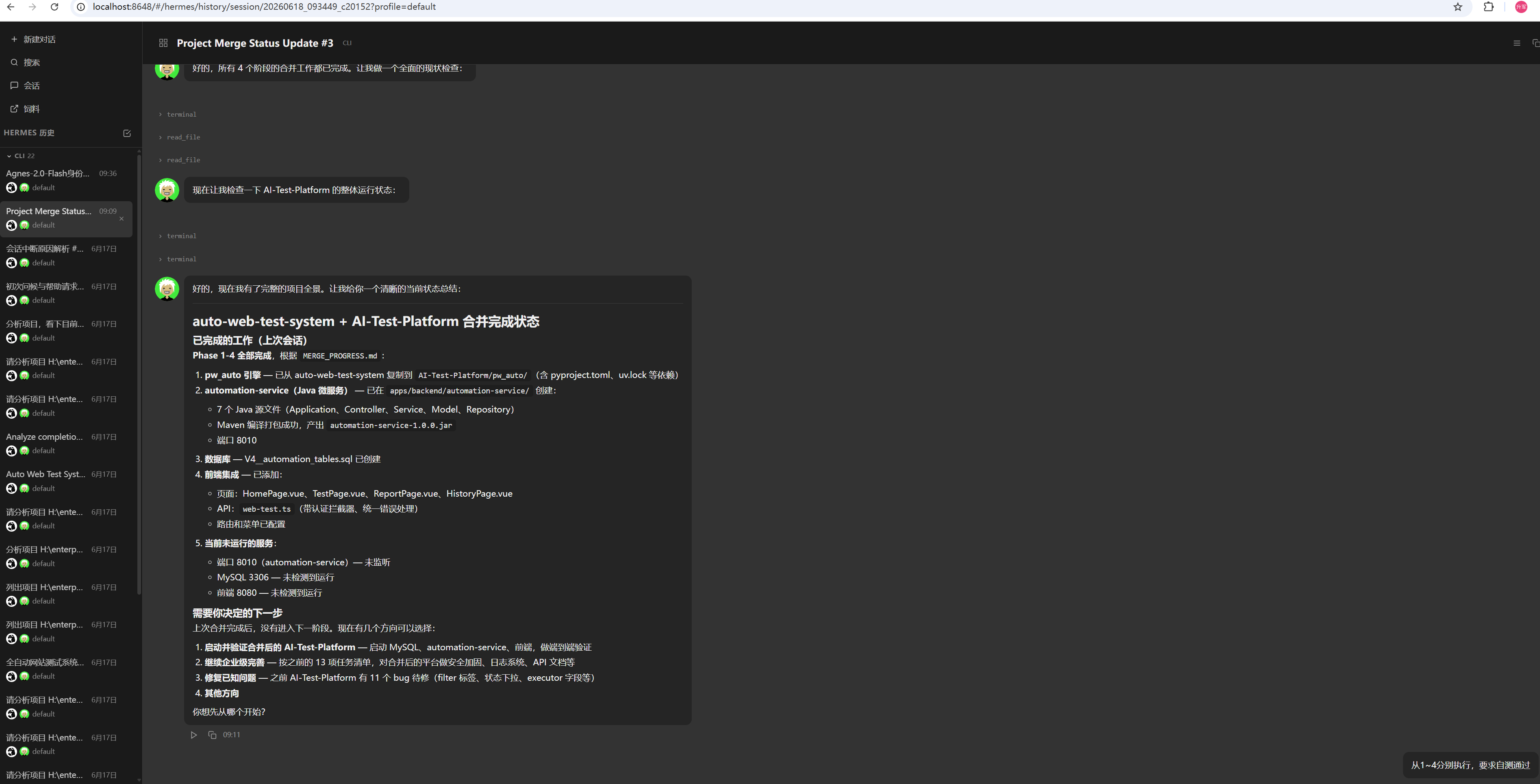1540x784 pixels.
Task: Click the automation-service-1.0.0.jar code text
Action: tap(391, 425)
